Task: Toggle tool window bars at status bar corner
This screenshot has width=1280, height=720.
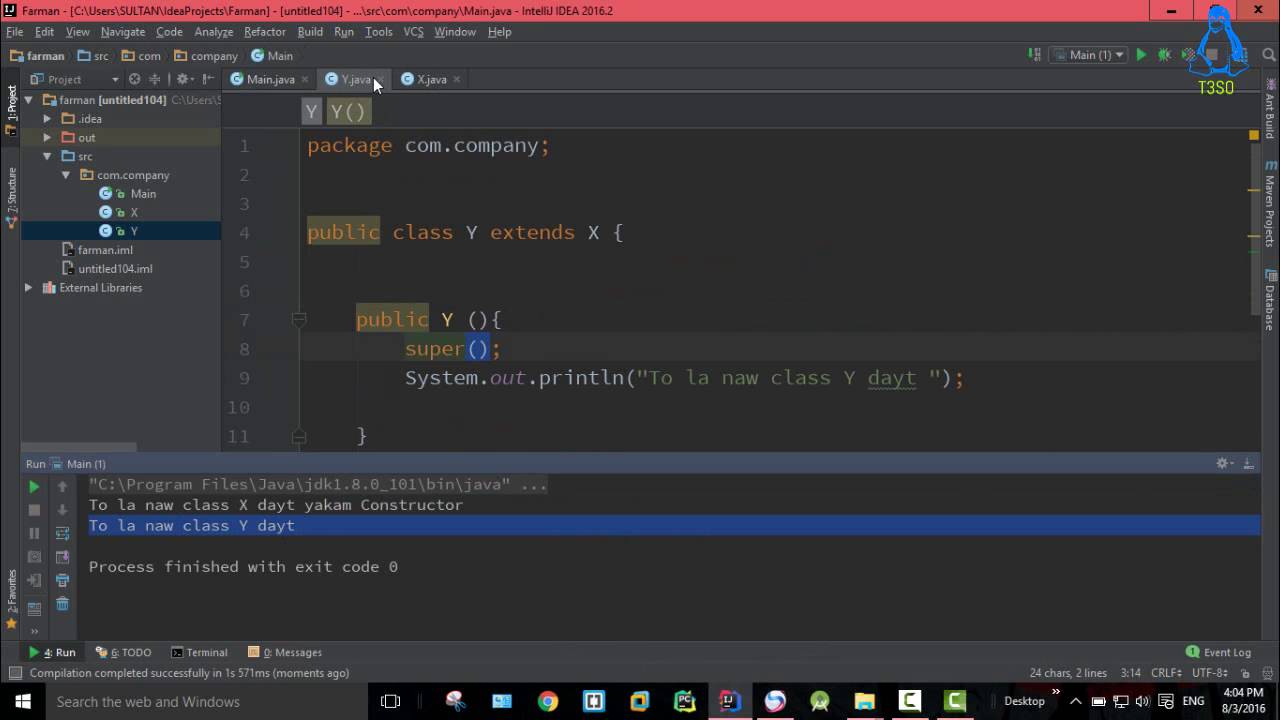Action: [15, 673]
